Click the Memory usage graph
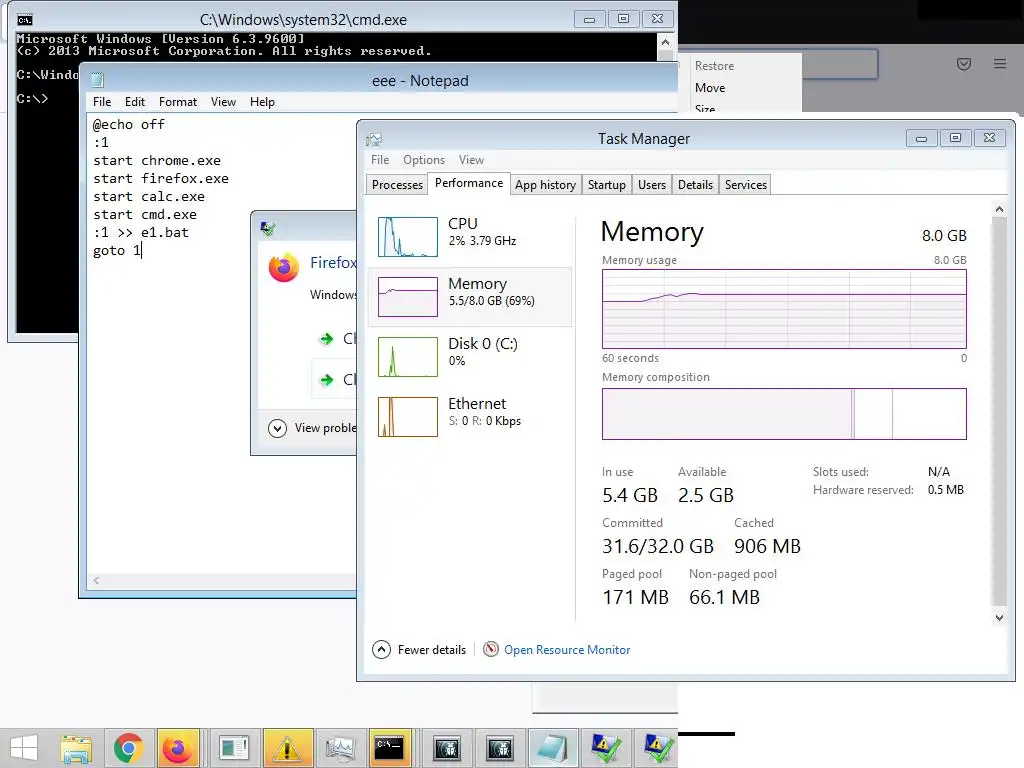The width and height of the screenshot is (1024, 768). pyautogui.click(x=784, y=309)
